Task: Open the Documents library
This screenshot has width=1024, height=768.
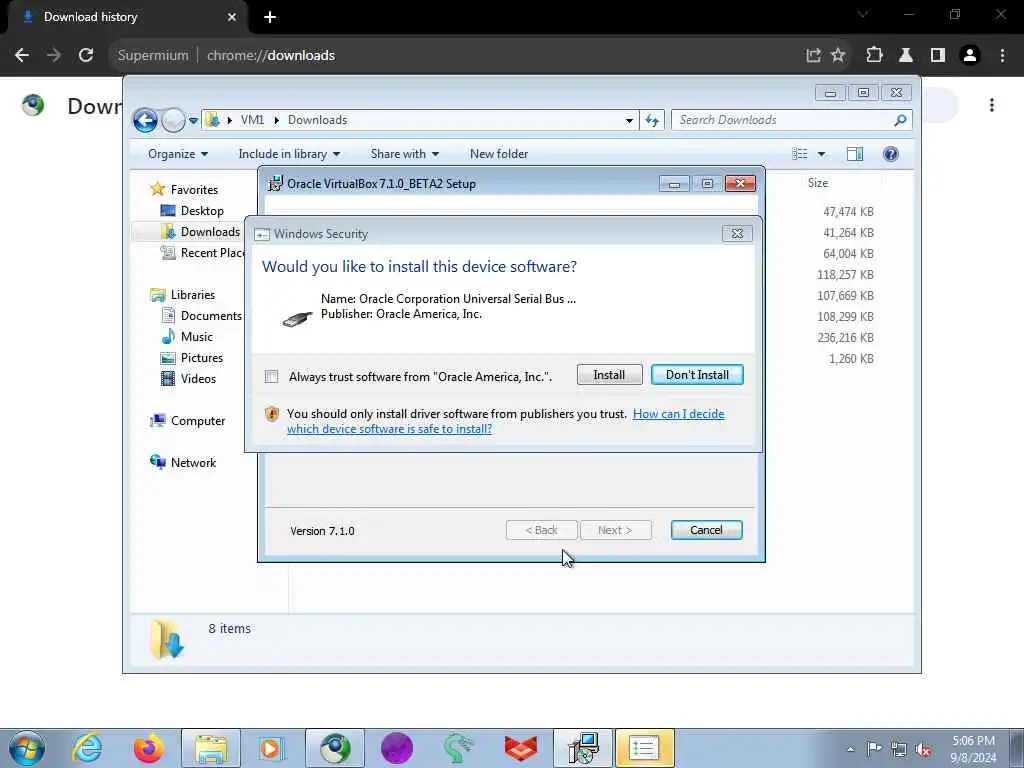Action: pos(211,315)
